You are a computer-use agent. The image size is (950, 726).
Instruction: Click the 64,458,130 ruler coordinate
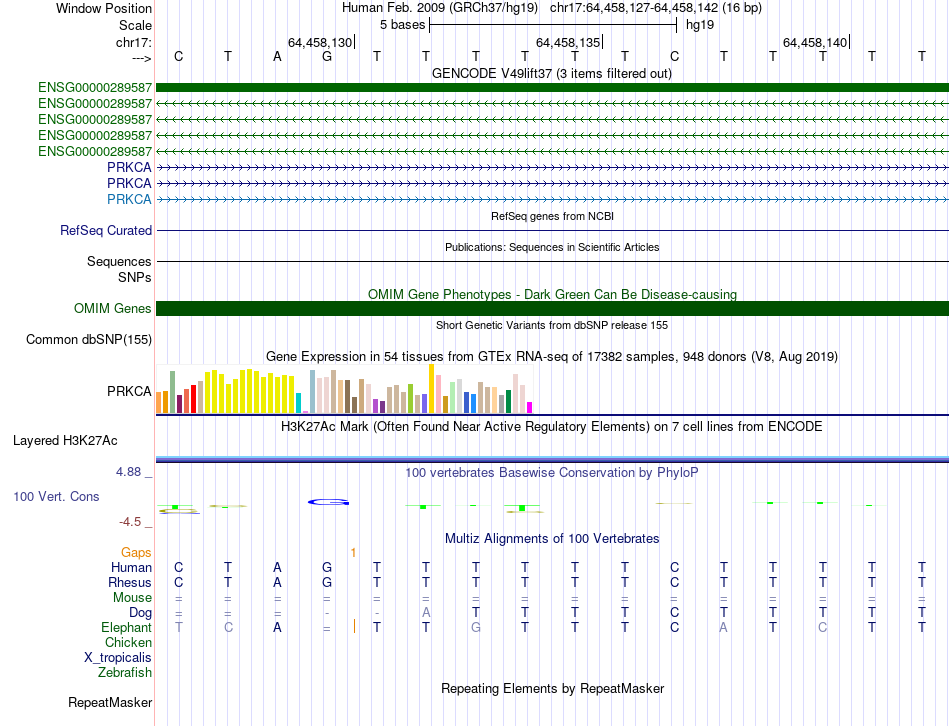coord(319,42)
